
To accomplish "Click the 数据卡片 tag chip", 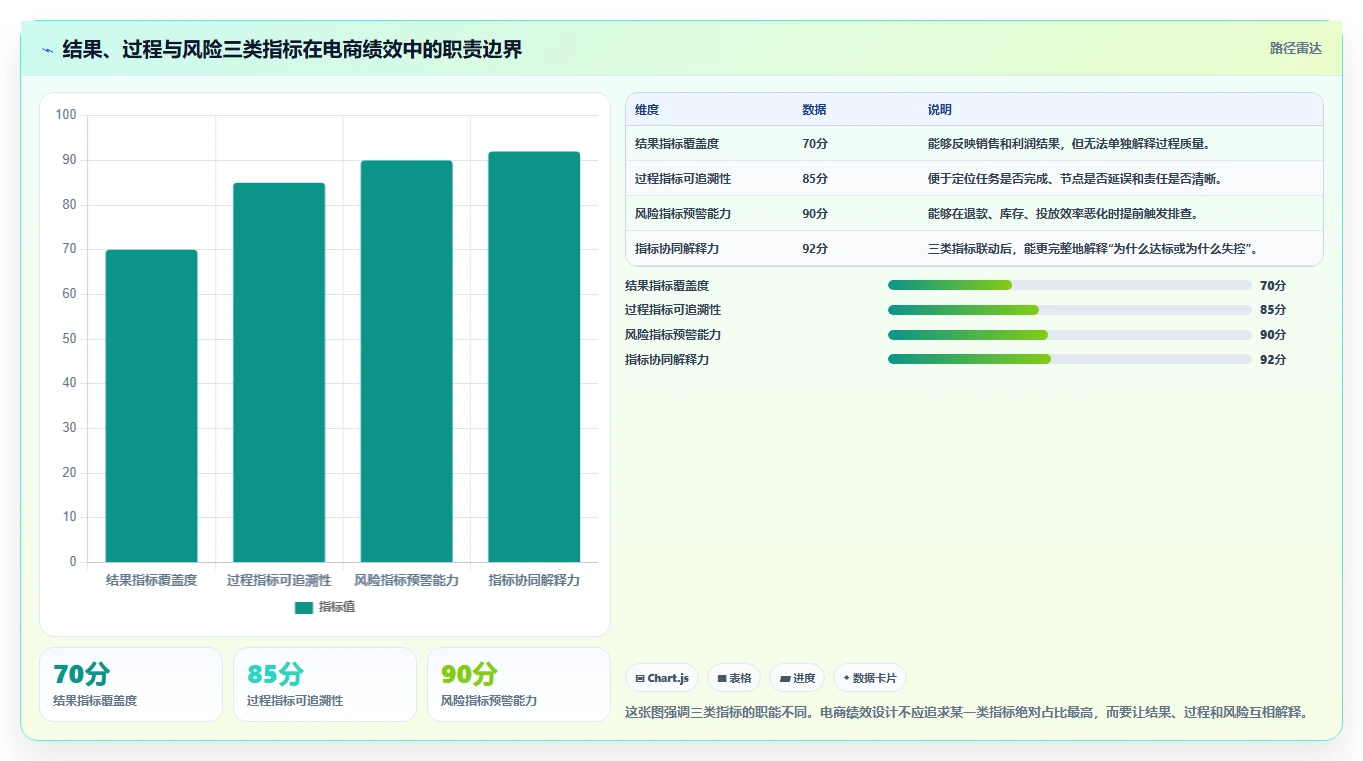I will click(870, 678).
